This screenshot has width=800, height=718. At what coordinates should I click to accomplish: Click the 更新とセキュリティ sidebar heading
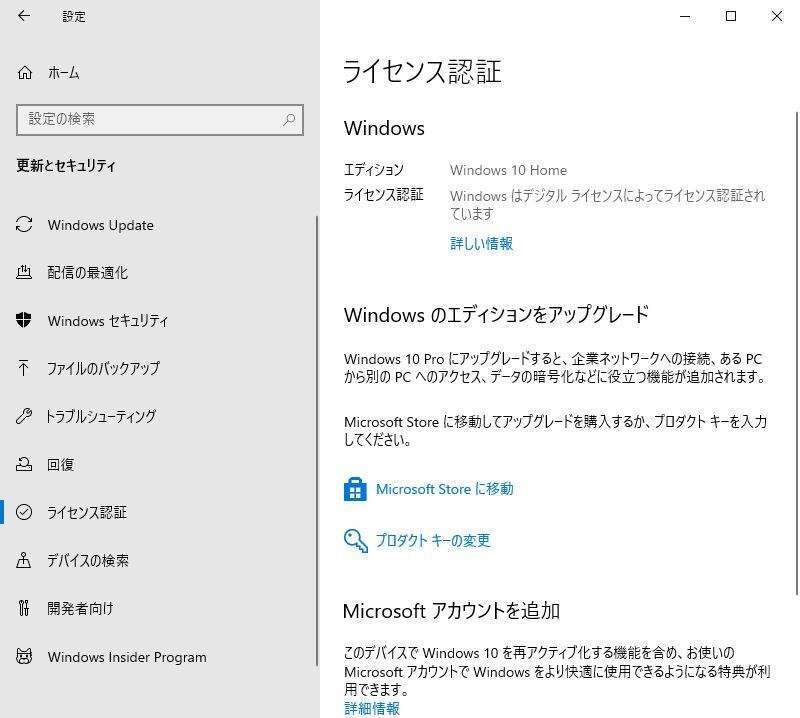tap(66, 165)
